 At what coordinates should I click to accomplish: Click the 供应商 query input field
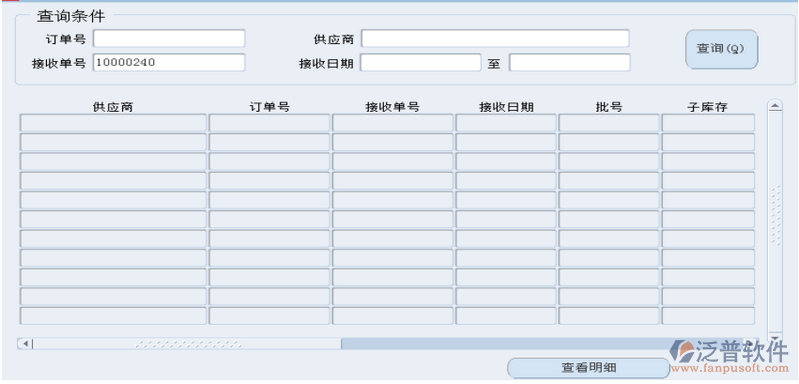tap(495, 38)
